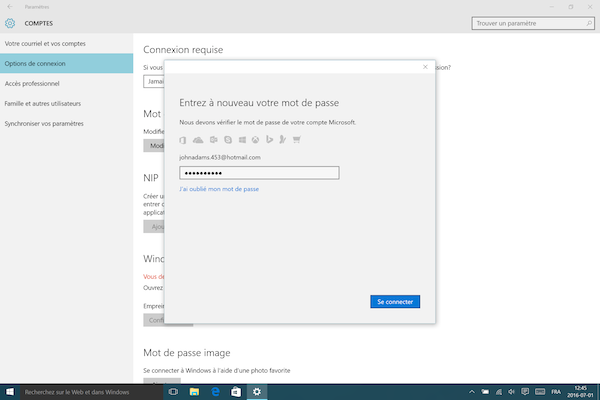
Task: Click the Store shopping cart icon in the dialog
Action: tap(297, 140)
